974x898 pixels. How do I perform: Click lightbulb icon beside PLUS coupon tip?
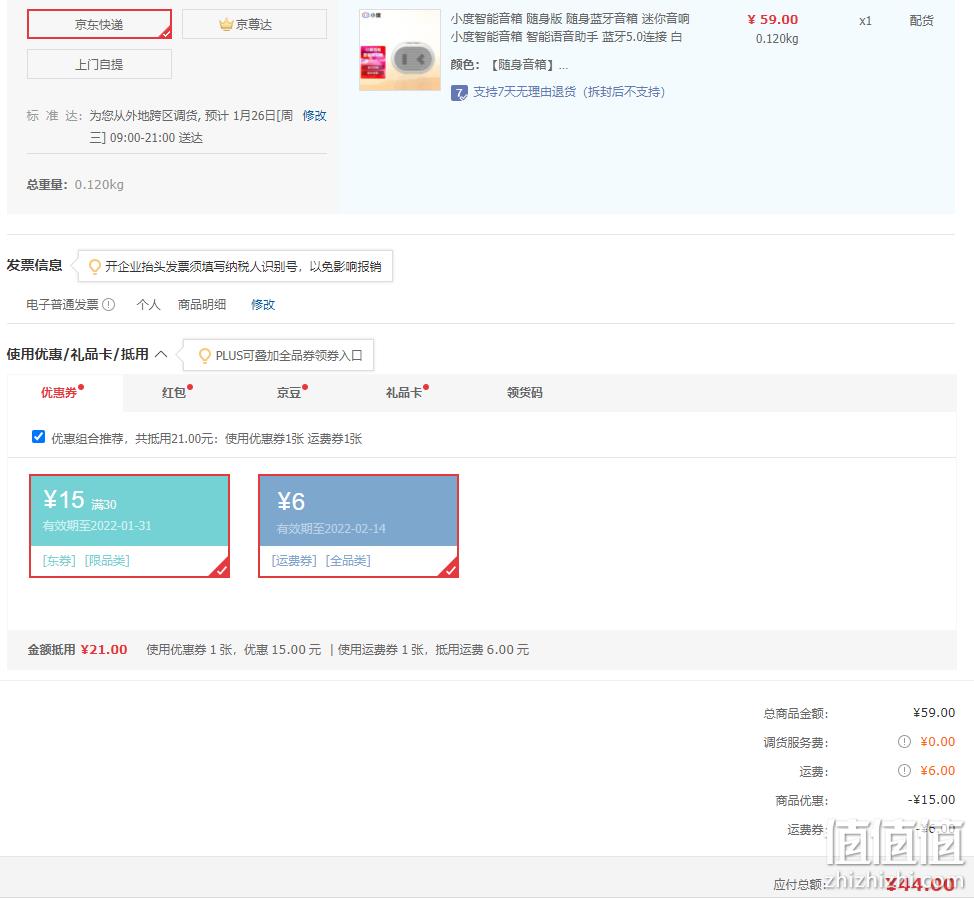tap(204, 356)
